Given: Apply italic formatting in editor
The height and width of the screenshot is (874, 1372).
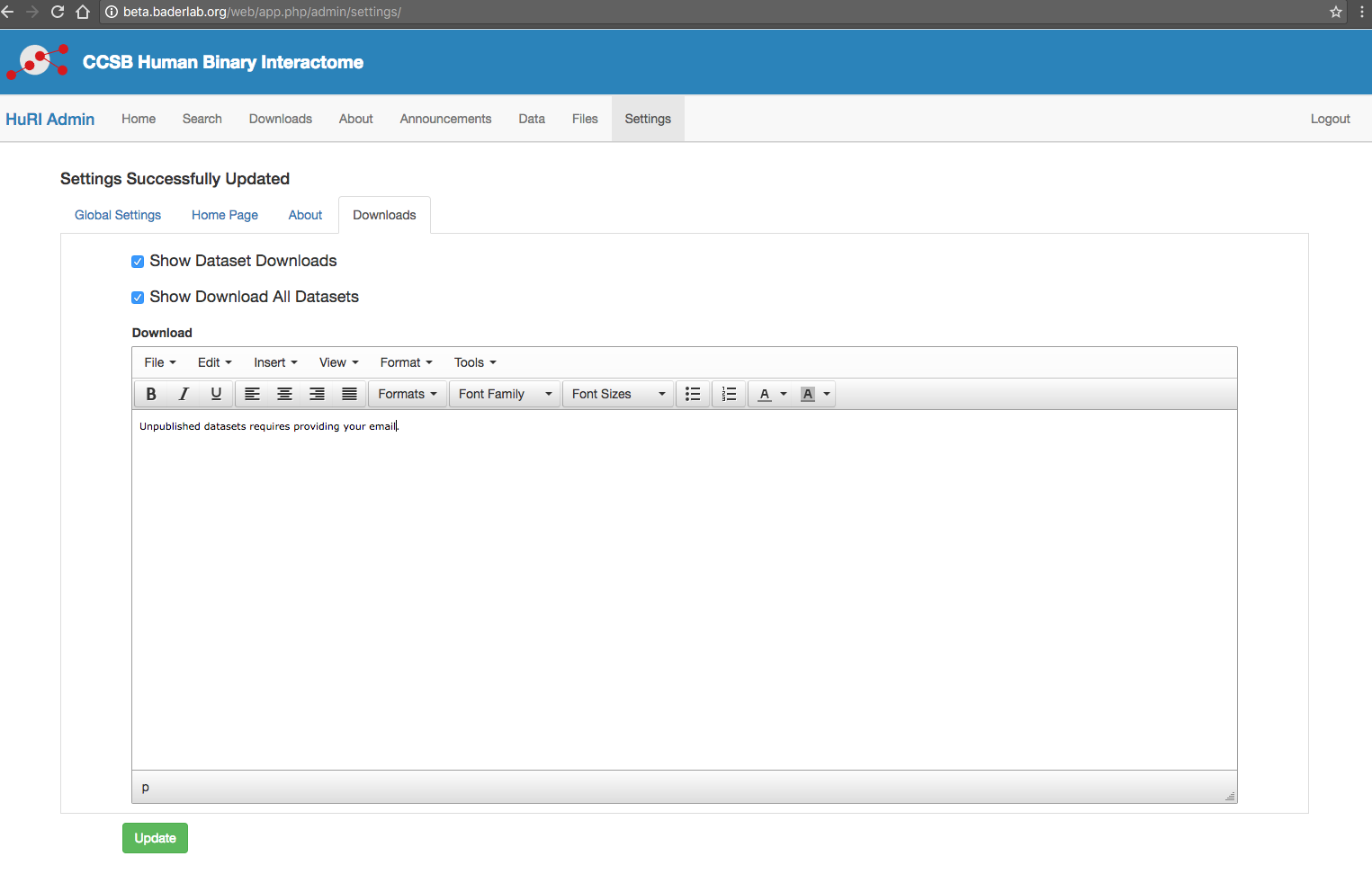Looking at the screenshot, I should [184, 394].
